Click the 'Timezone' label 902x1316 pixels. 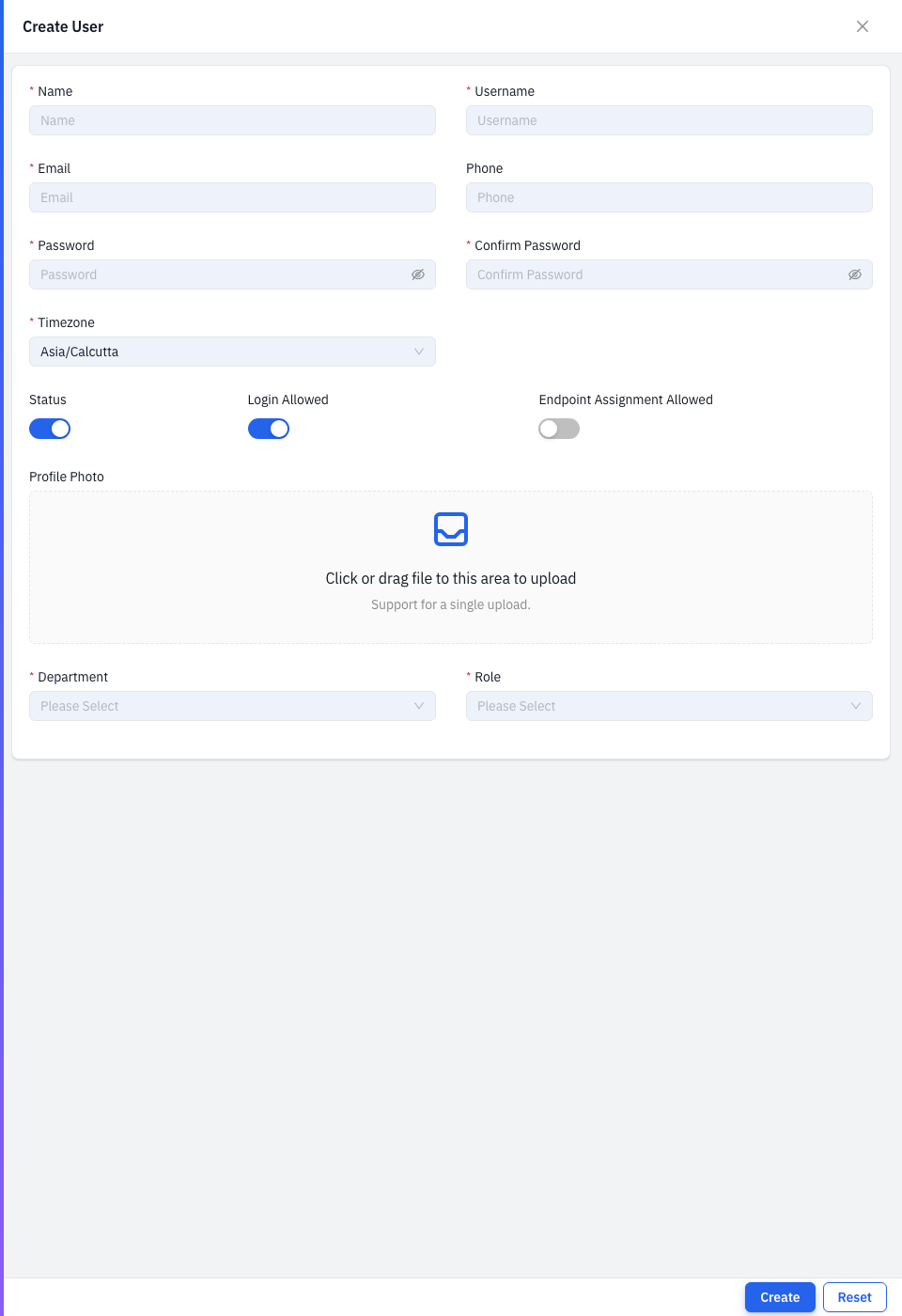click(x=66, y=322)
